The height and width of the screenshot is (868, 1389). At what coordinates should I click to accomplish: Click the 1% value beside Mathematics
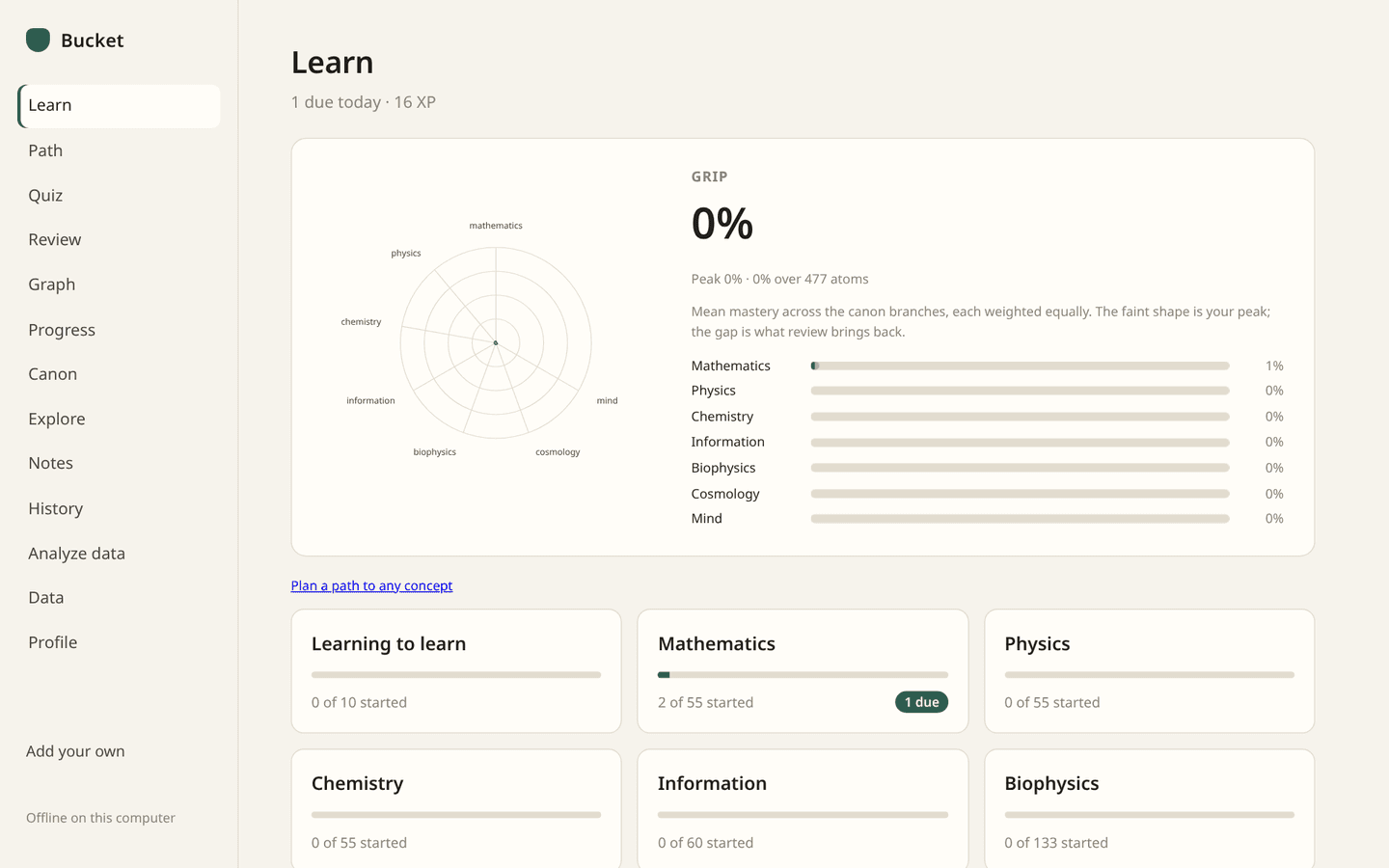point(1274,366)
